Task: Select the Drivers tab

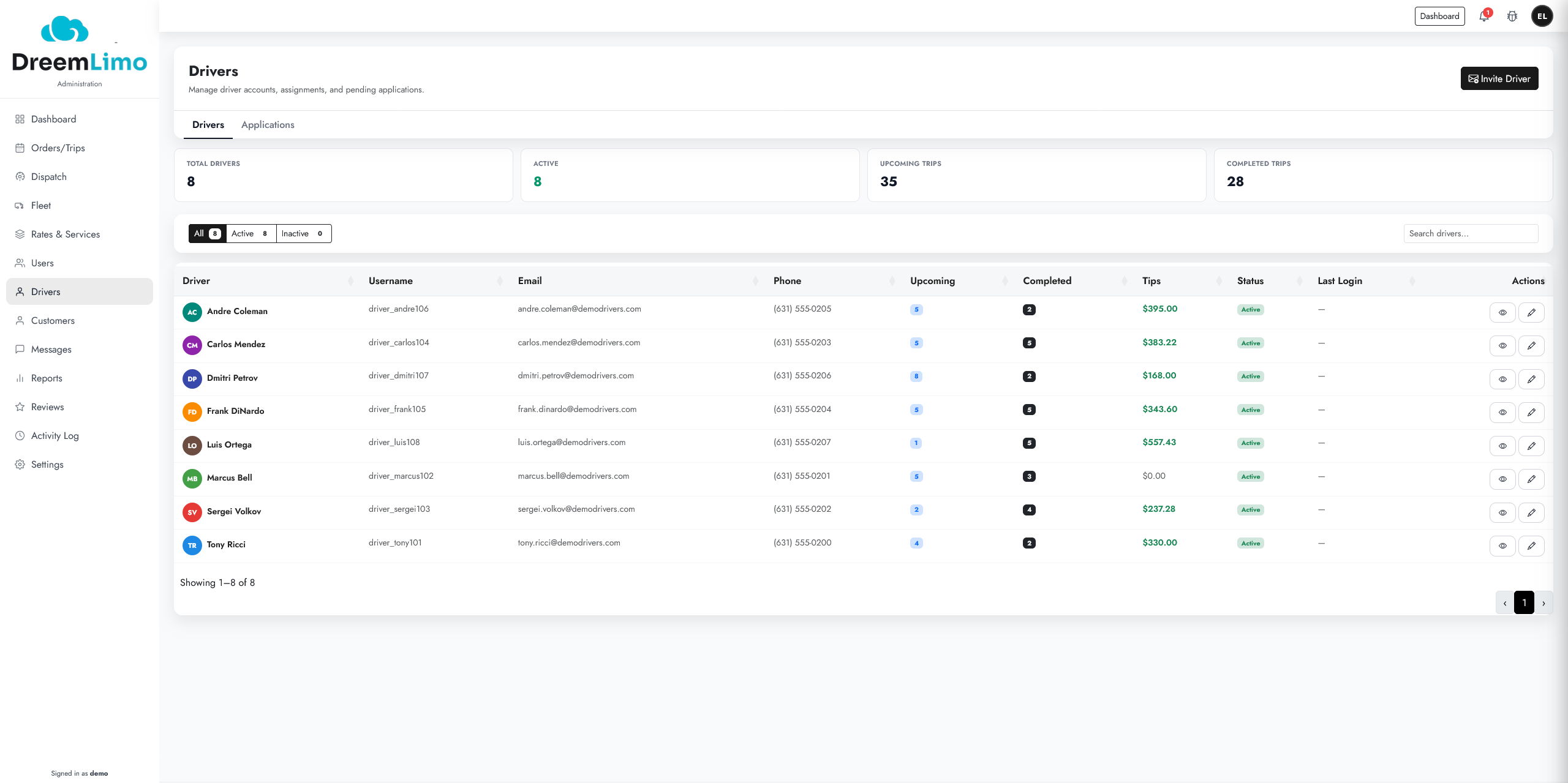Action: point(208,125)
